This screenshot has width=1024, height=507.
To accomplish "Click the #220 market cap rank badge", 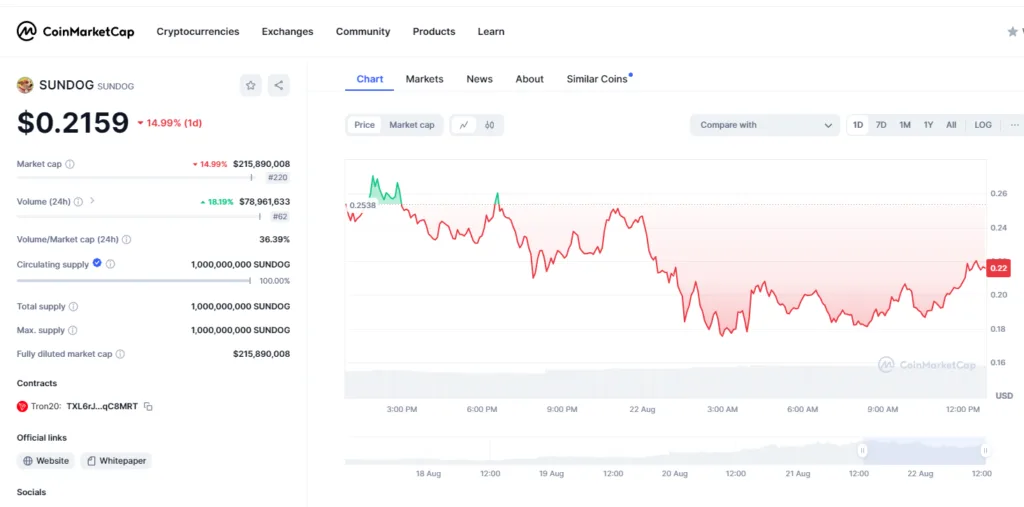I will [278, 178].
